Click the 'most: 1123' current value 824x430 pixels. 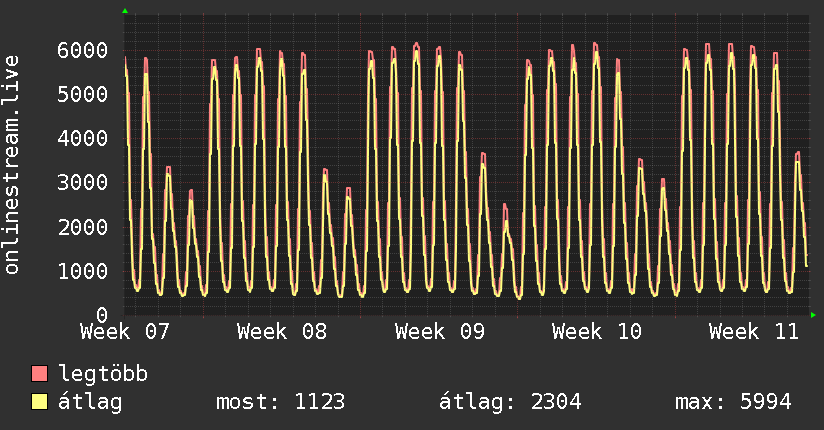click(280, 403)
